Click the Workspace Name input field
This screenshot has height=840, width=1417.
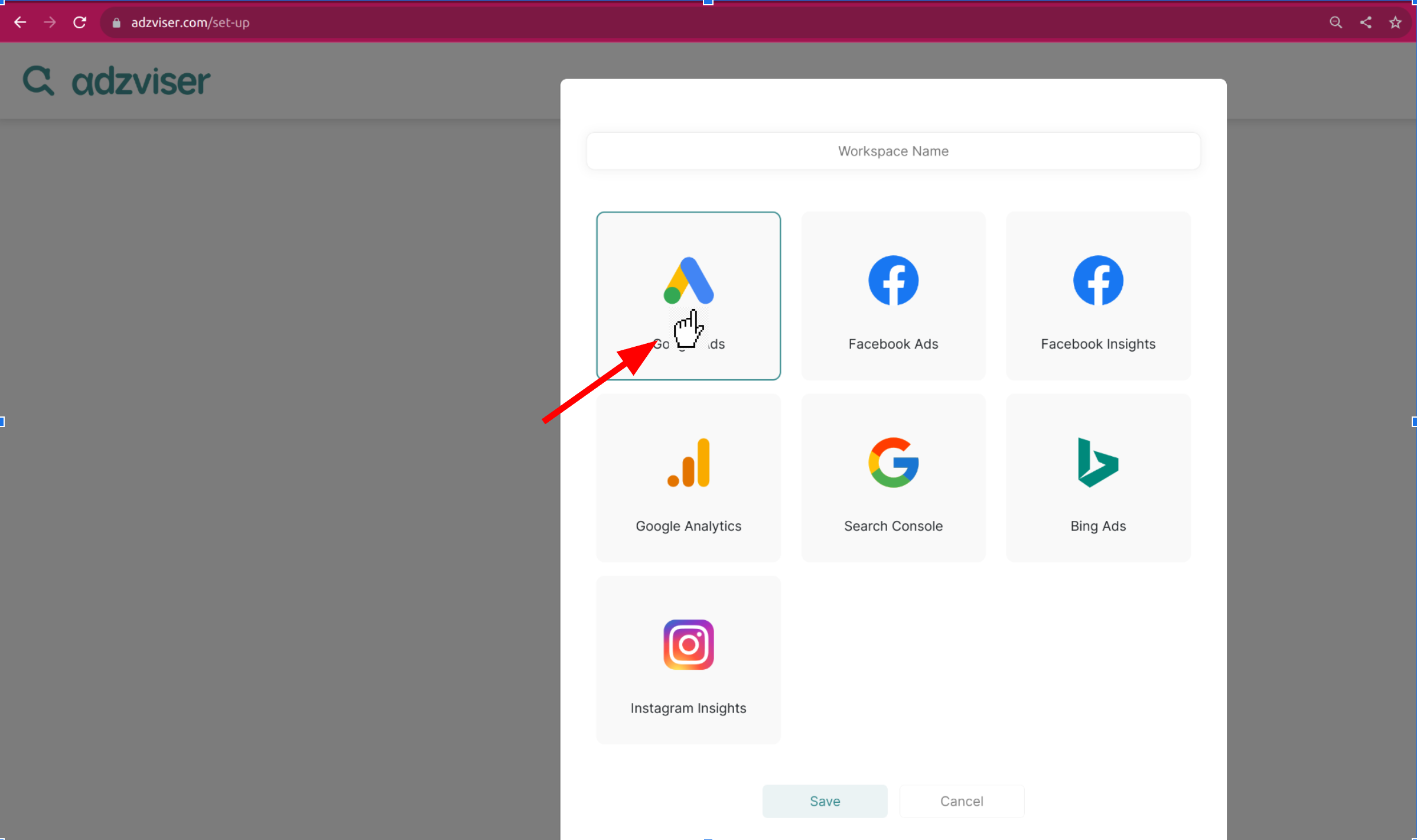click(892, 151)
